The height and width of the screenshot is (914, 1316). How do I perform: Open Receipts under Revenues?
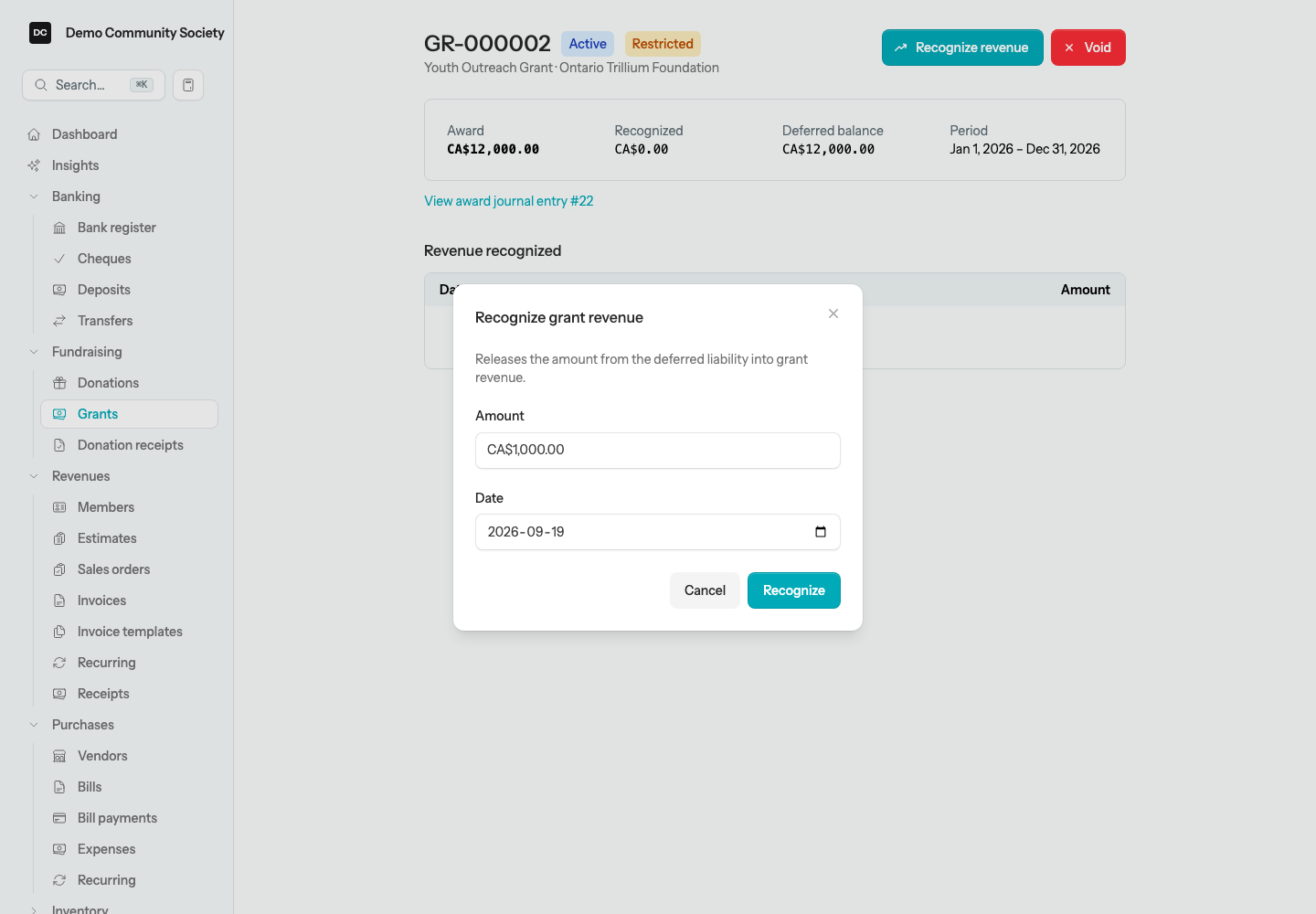click(x=129, y=694)
